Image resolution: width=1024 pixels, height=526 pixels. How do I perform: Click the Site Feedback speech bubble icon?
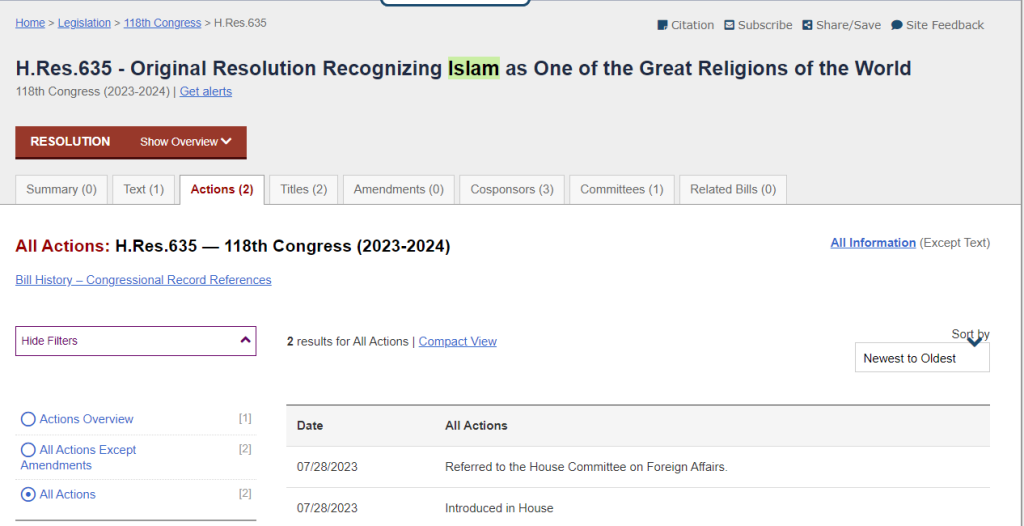coord(897,25)
